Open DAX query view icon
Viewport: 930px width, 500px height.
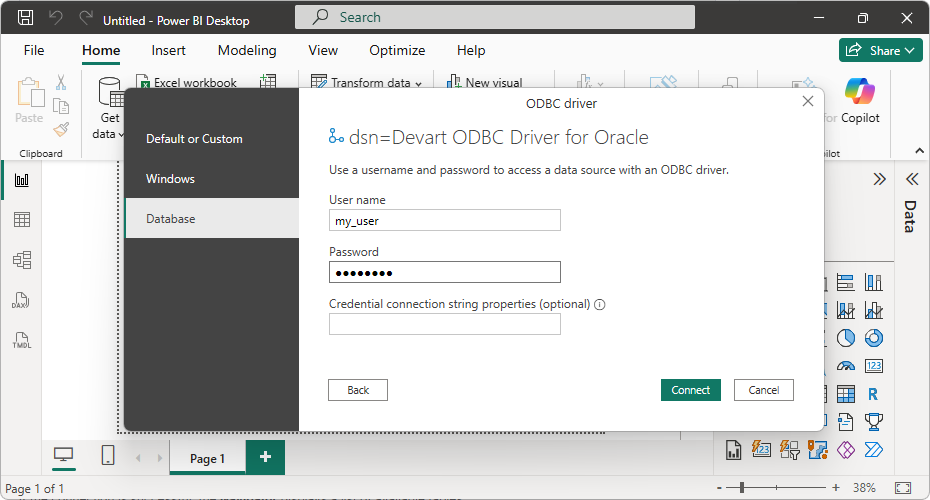pos(21,300)
